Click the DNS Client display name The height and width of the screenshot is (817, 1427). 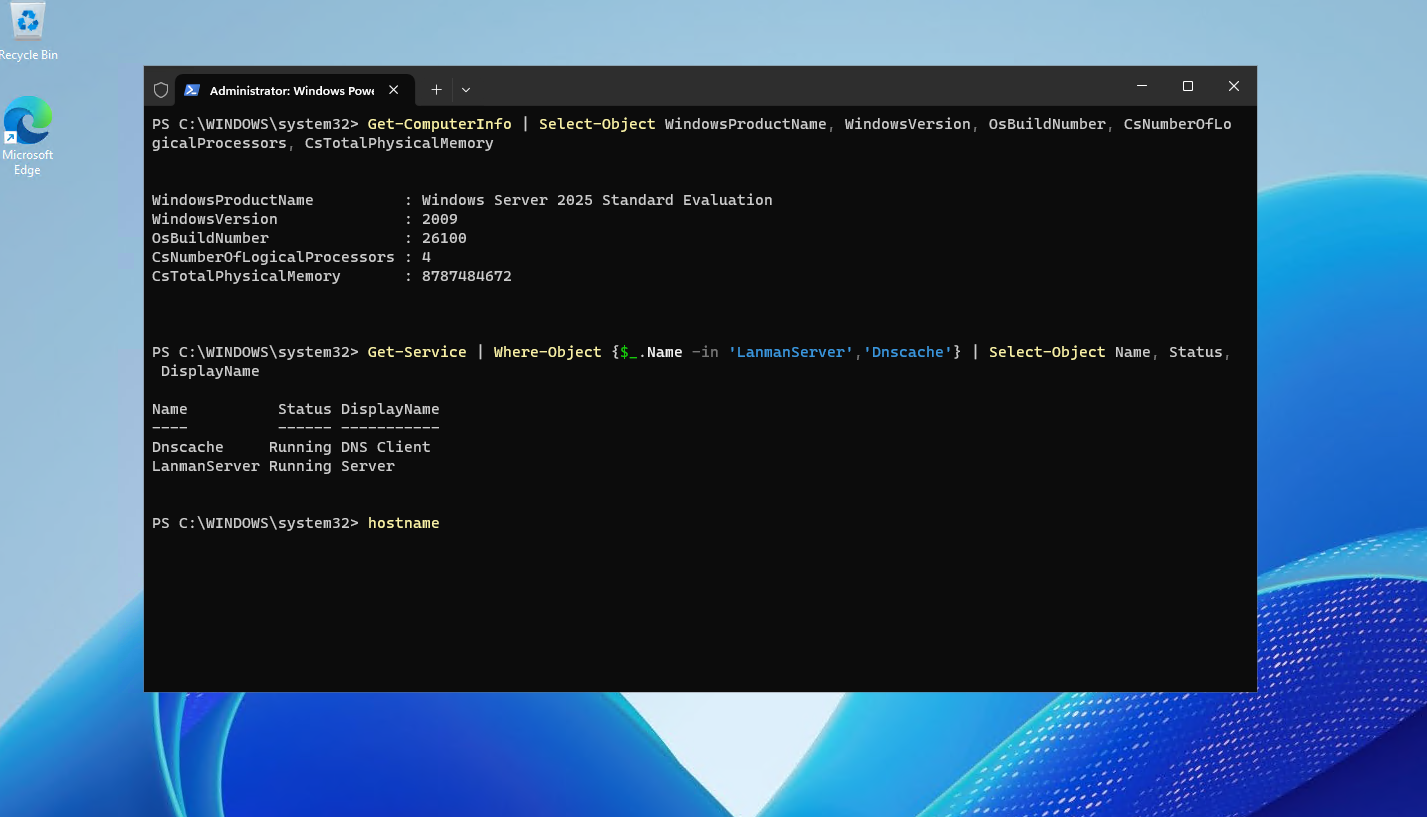click(x=385, y=447)
